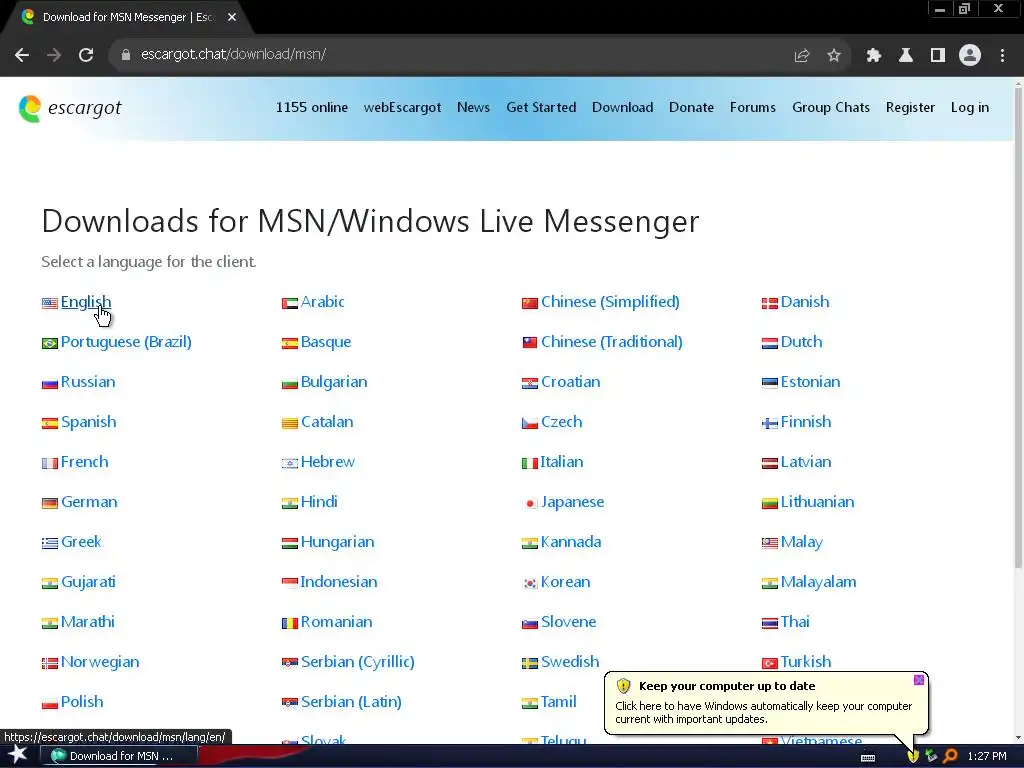Click the Keep your computer up to date balloon

pos(766,703)
